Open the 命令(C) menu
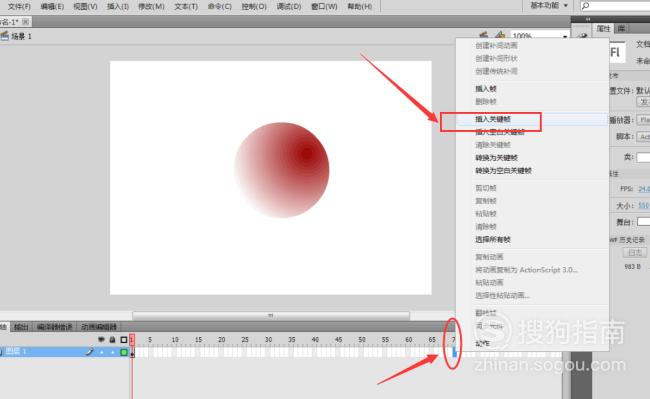 220,7
